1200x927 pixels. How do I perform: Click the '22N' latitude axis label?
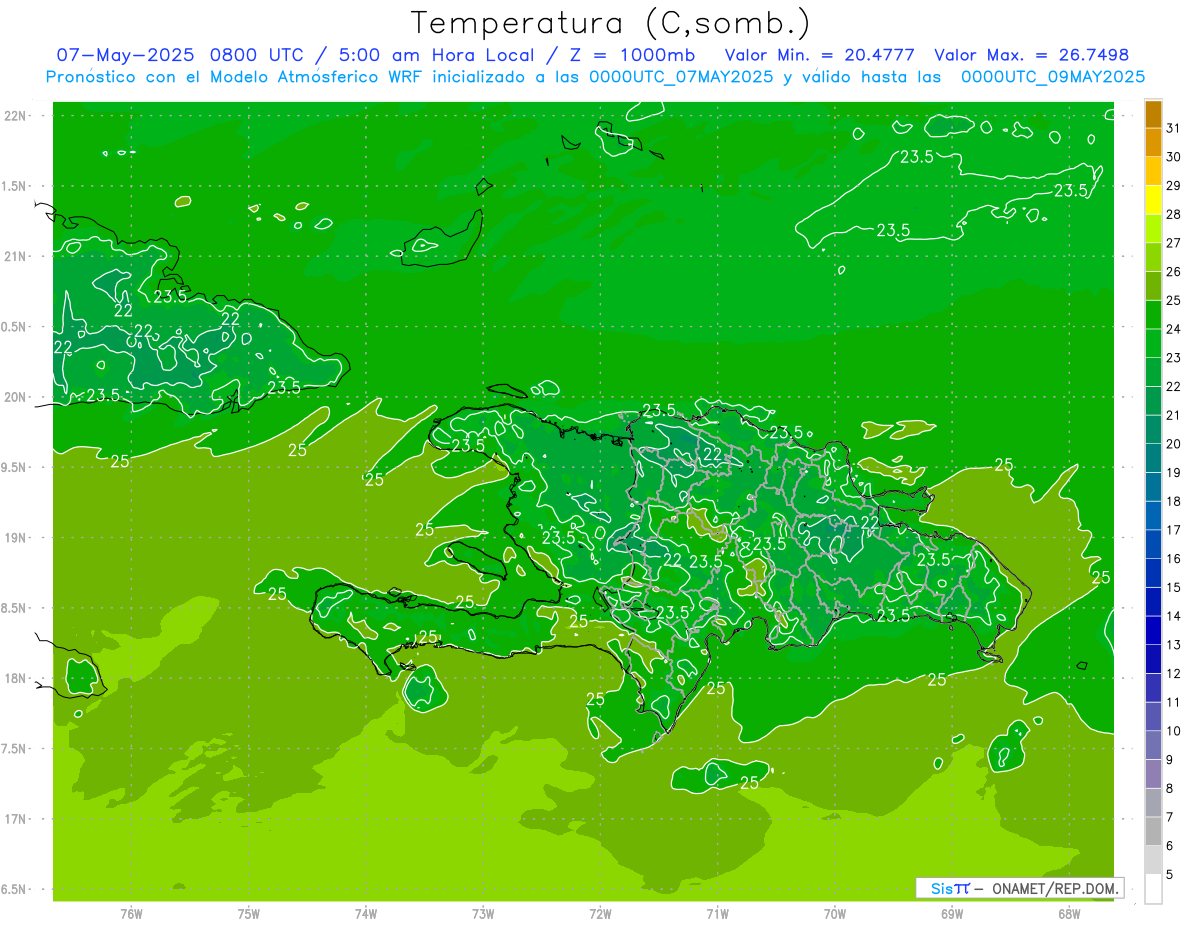pyautogui.click(x=15, y=116)
